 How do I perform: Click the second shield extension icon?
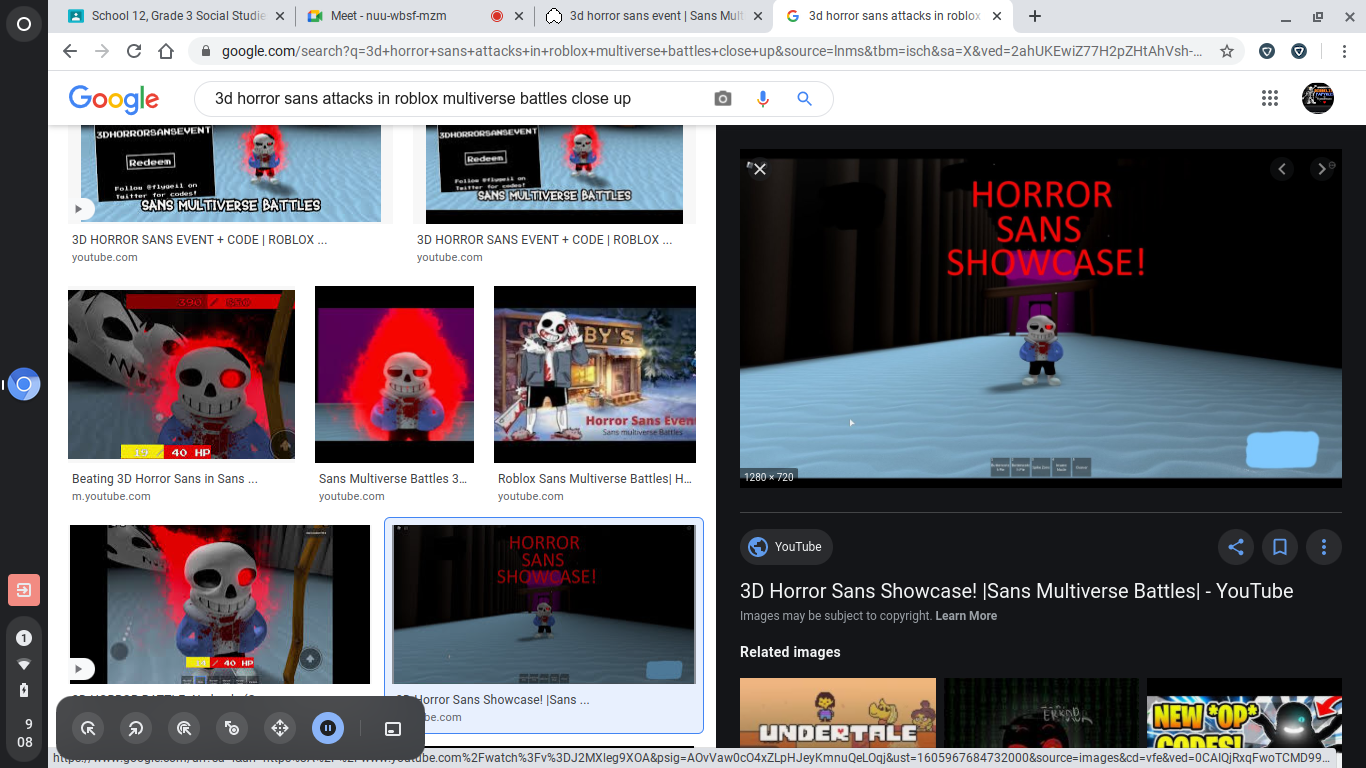pyautogui.click(x=1299, y=51)
